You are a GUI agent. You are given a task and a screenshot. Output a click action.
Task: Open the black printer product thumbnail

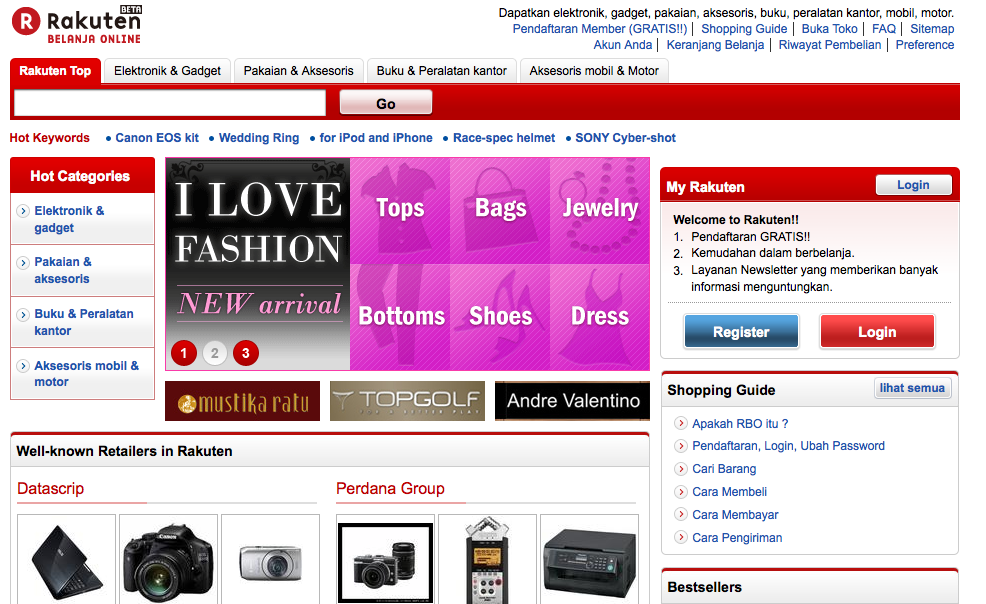click(x=589, y=559)
